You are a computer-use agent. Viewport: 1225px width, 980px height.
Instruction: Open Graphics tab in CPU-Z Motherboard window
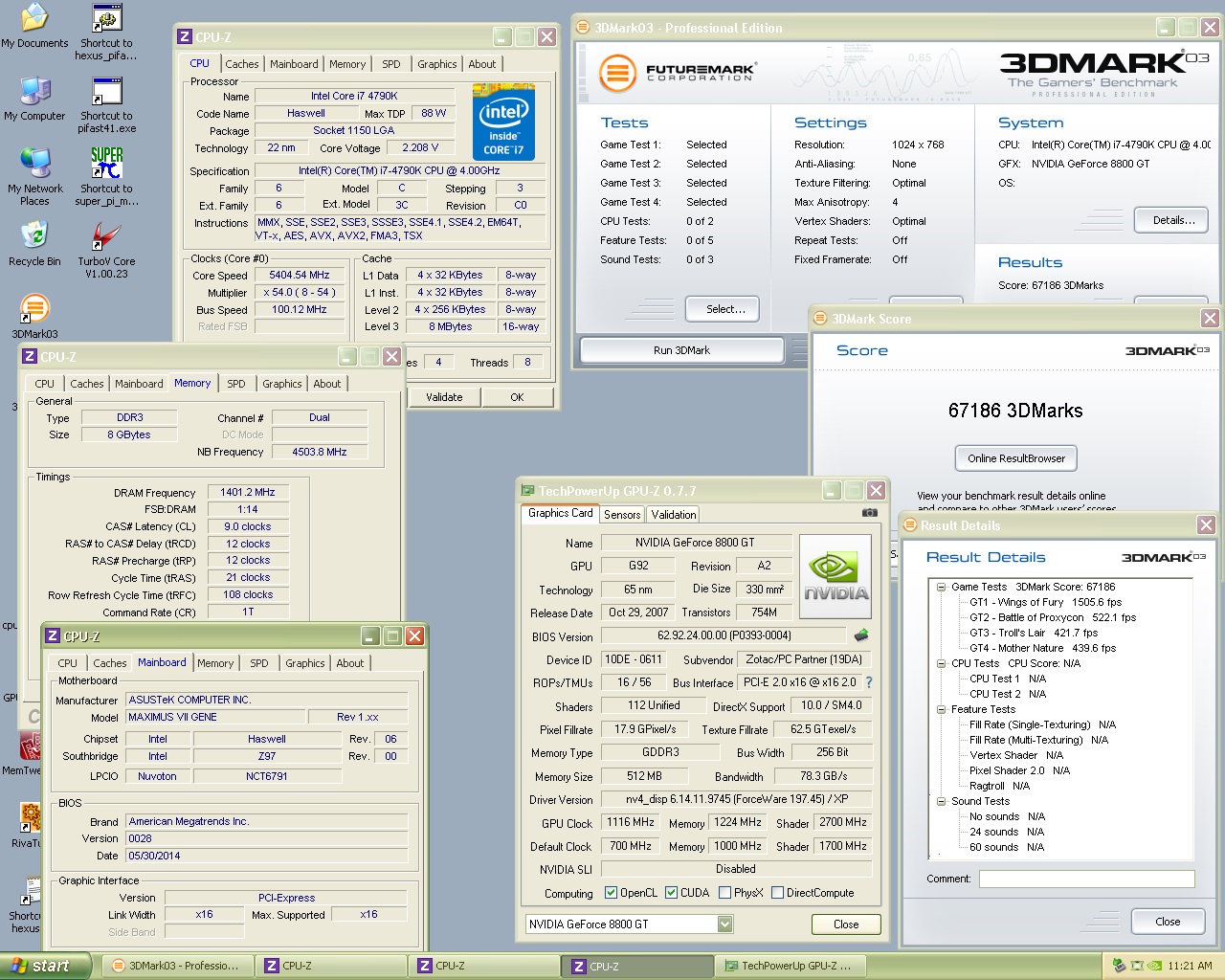(305, 663)
